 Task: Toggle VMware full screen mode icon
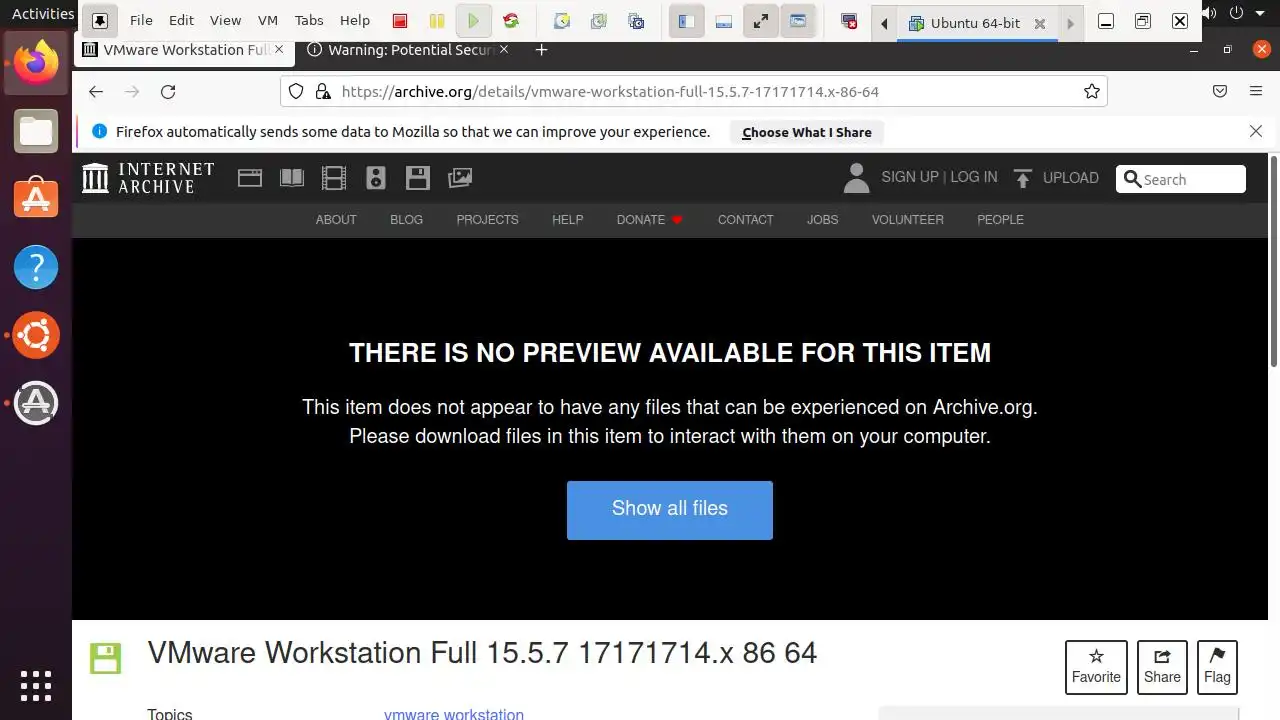point(761,21)
